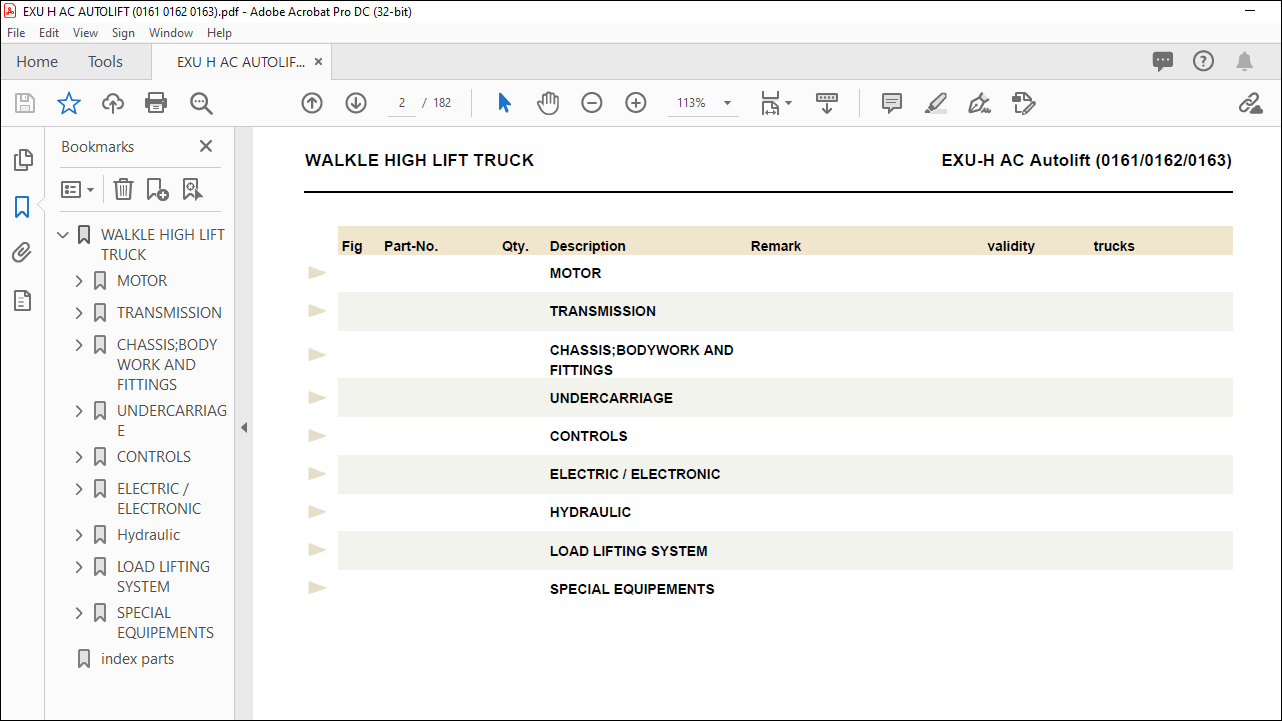The image size is (1282, 721).
Task: Zoom in with plus button
Action: pyautogui.click(x=636, y=103)
